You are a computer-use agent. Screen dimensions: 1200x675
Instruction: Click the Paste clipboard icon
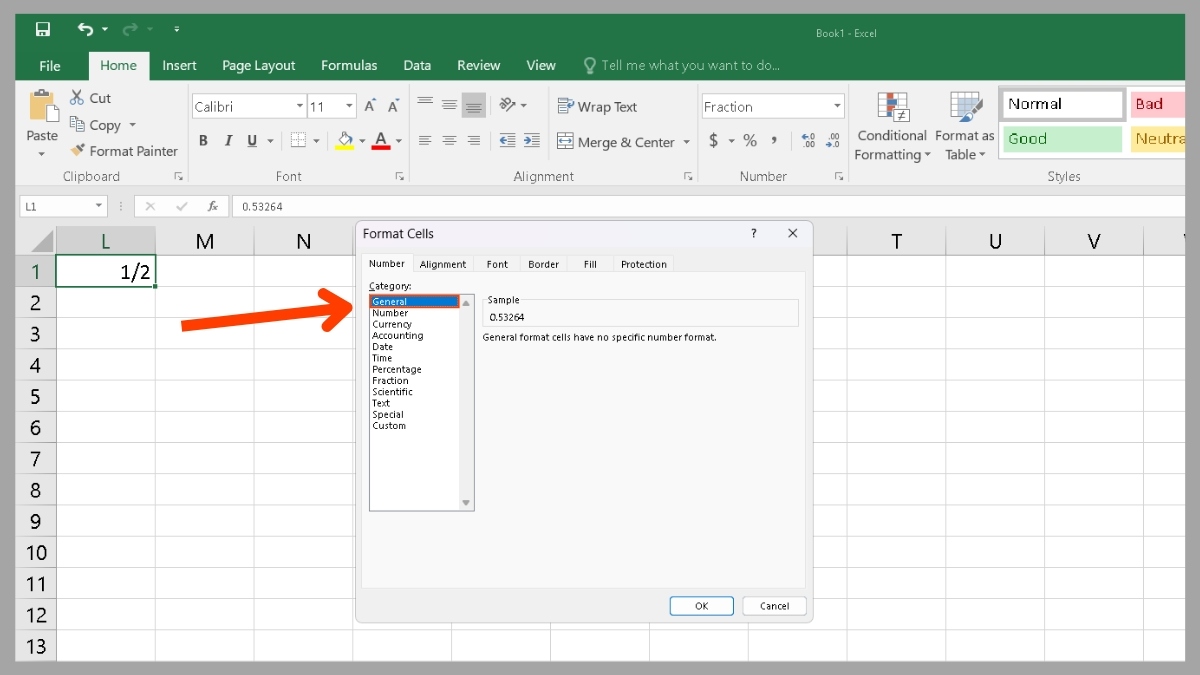click(x=42, y=106)
